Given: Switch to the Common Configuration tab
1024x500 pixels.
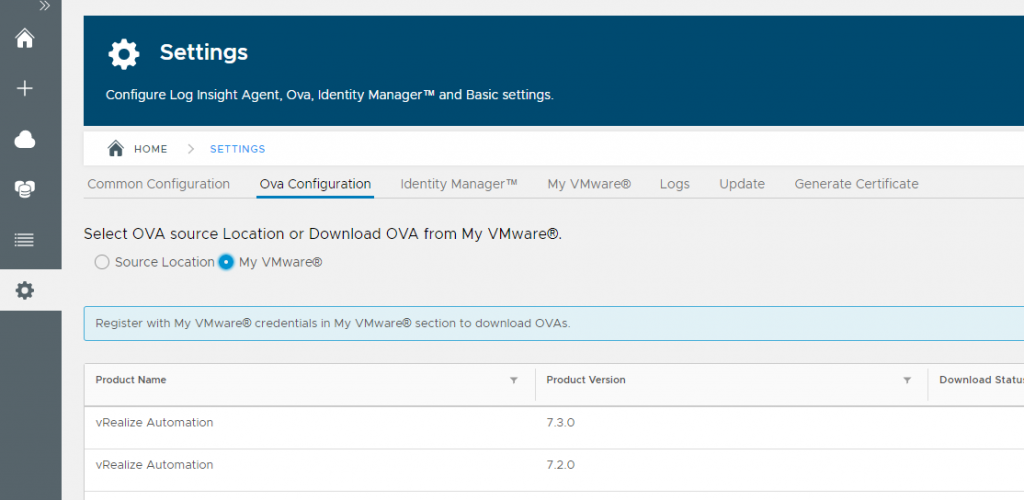Looking at the screenshot, I should 158,184.
